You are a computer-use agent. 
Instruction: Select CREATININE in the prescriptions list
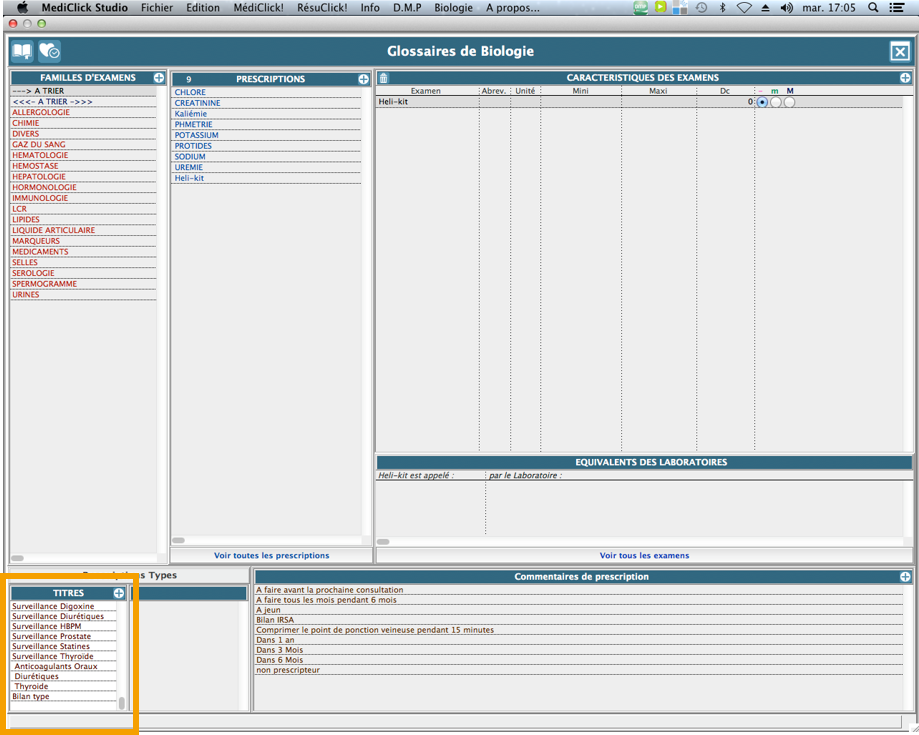197,103
